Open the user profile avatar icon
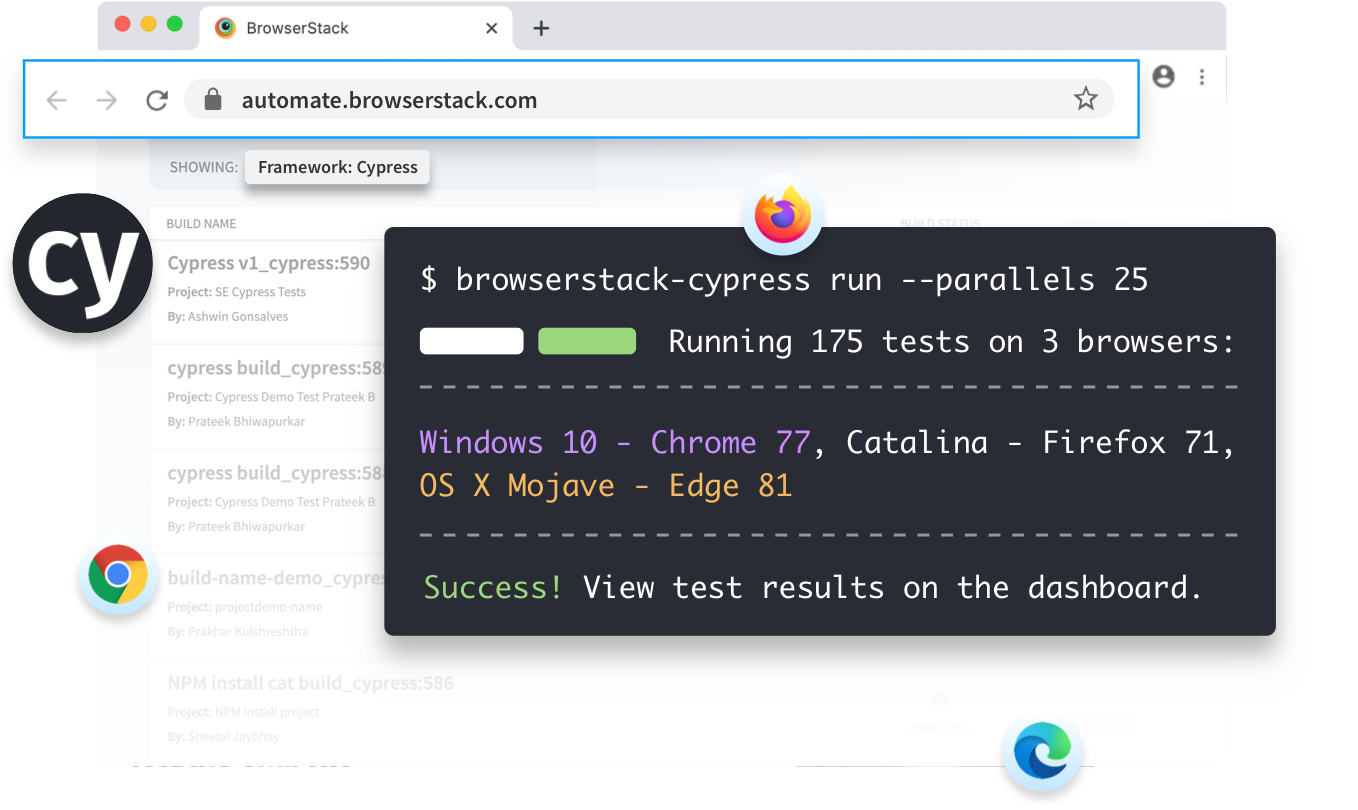 (x=1163, y=77)
